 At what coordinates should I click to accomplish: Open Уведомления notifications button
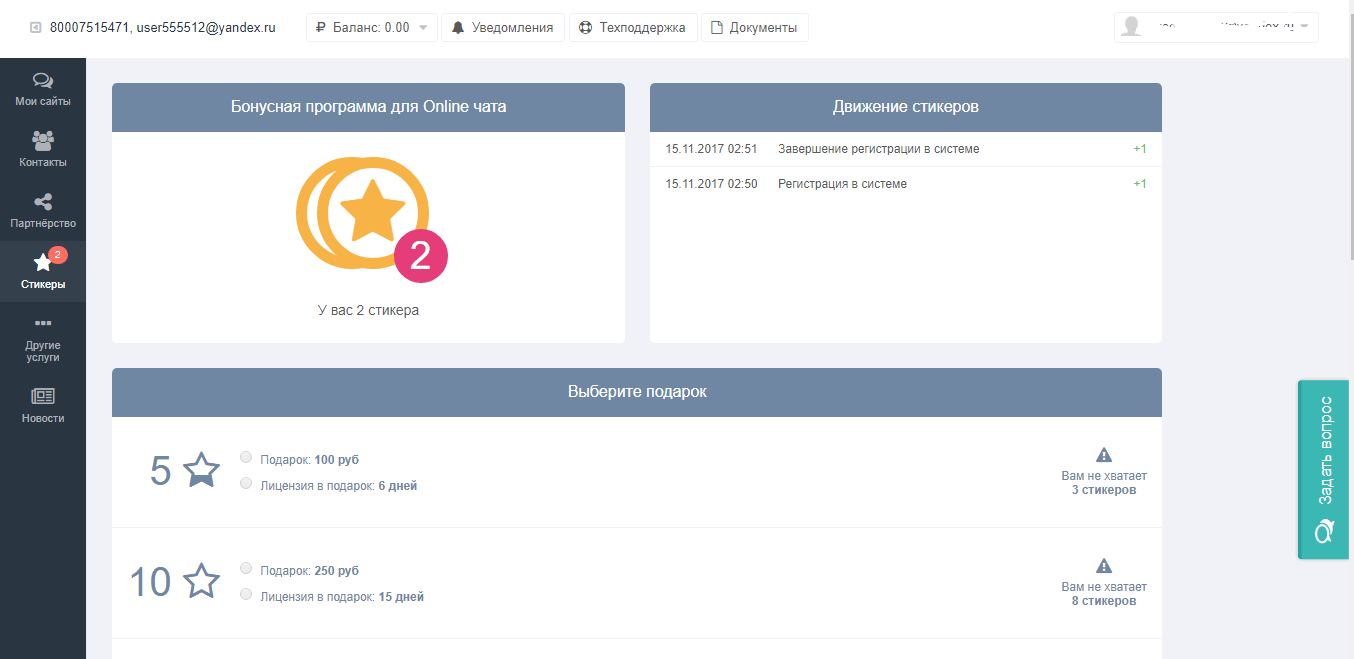503,28
